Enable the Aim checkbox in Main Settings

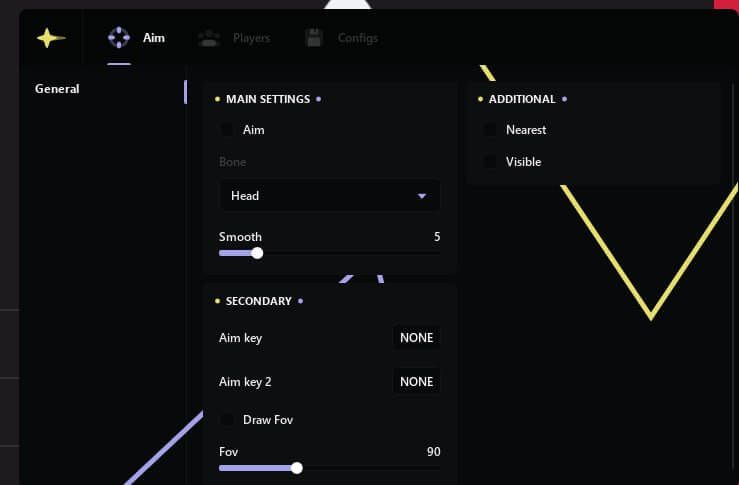tap(227, 130)
